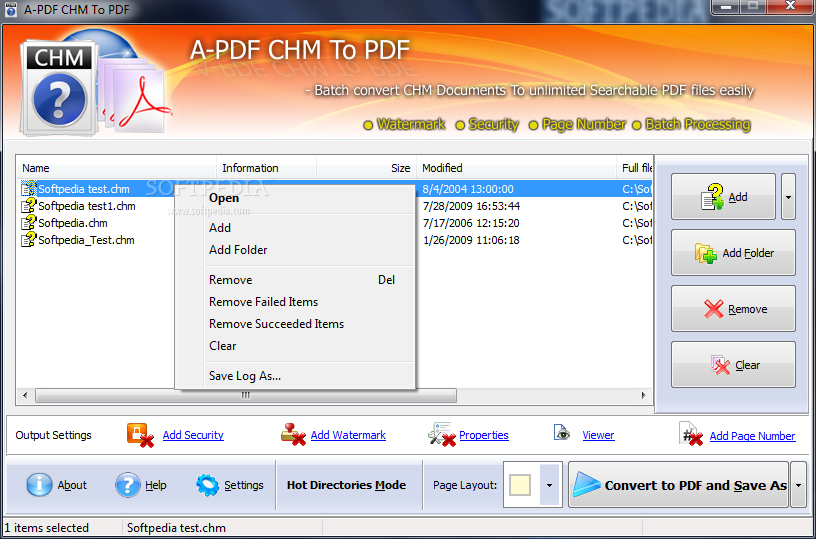Screen dimensions: 816x539
Task: Select the Softpedia_Test.chm file name
Action: [x=86, y=240]
